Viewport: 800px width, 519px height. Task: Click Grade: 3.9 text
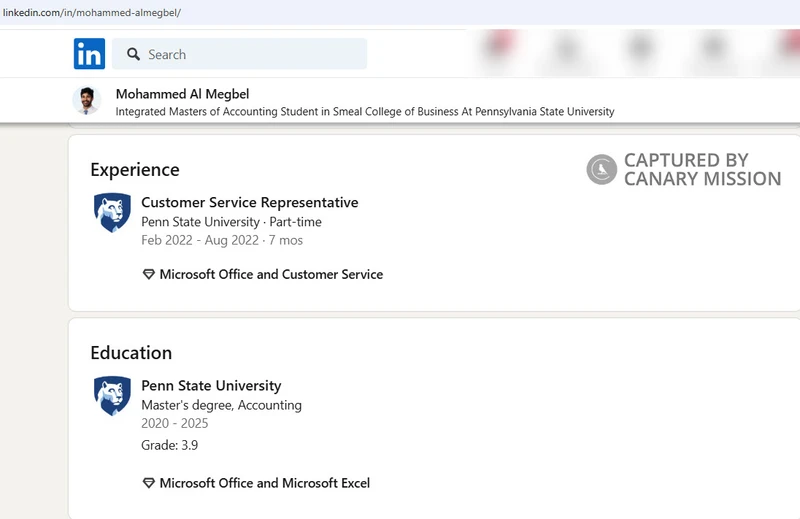tap(169, 446)
